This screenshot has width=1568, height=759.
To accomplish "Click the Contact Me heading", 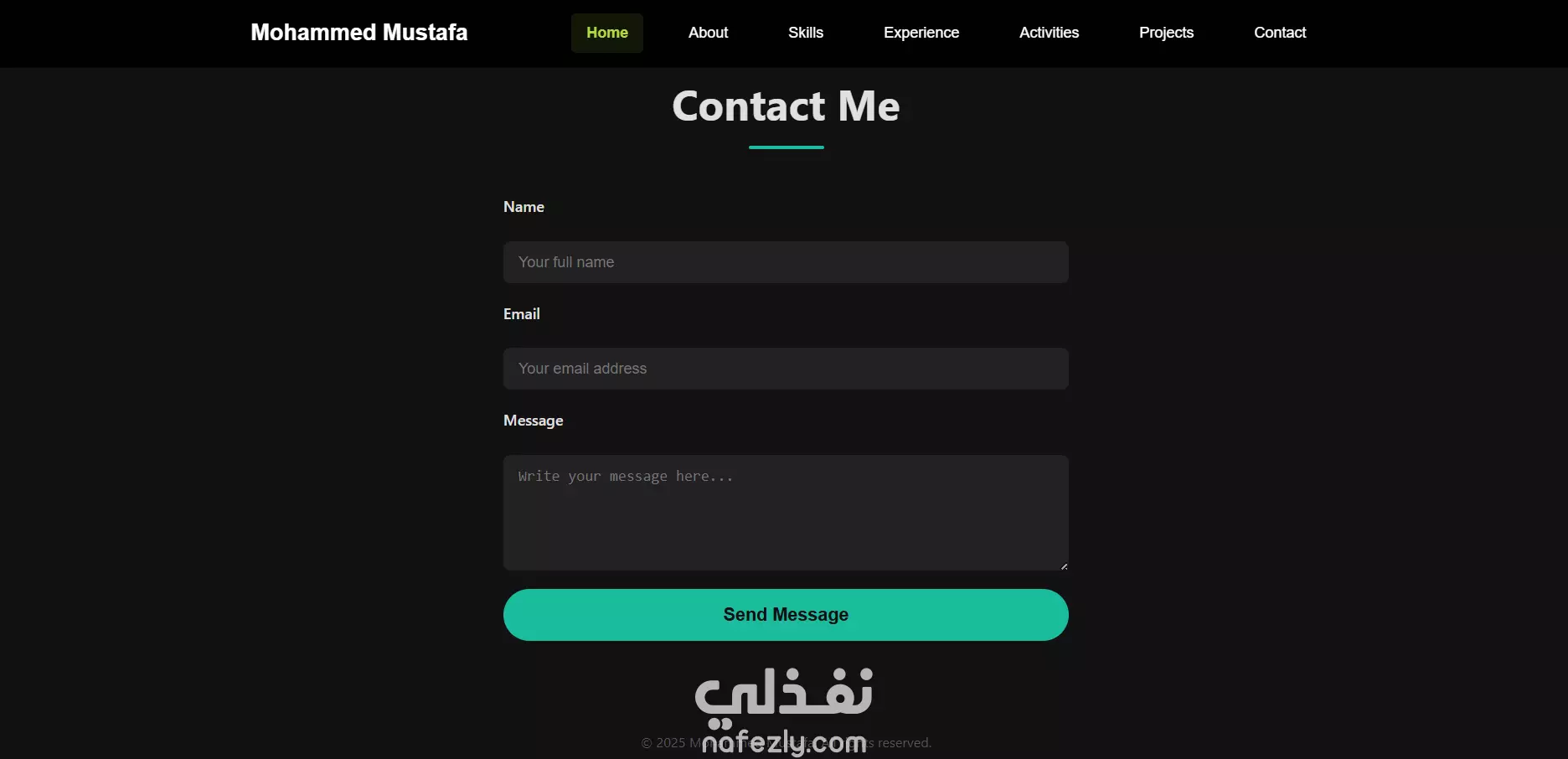I will click(786, 106).
